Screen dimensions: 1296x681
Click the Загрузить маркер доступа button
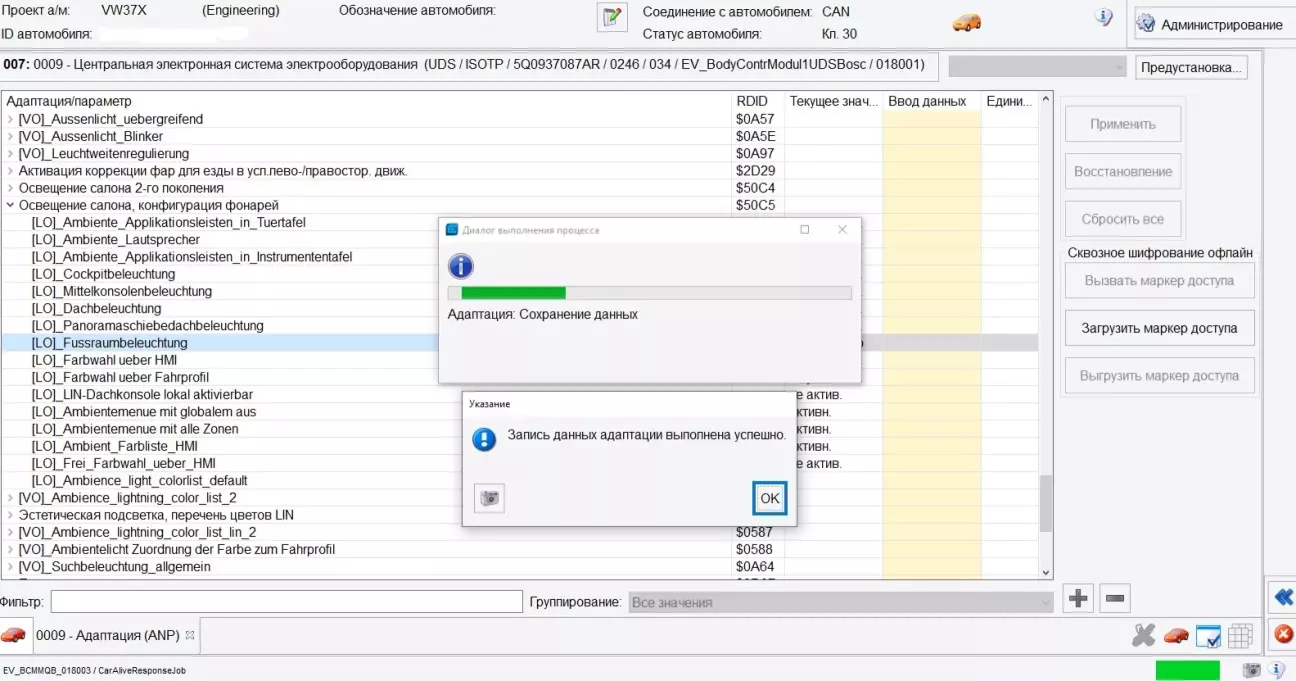point(1159,328)
